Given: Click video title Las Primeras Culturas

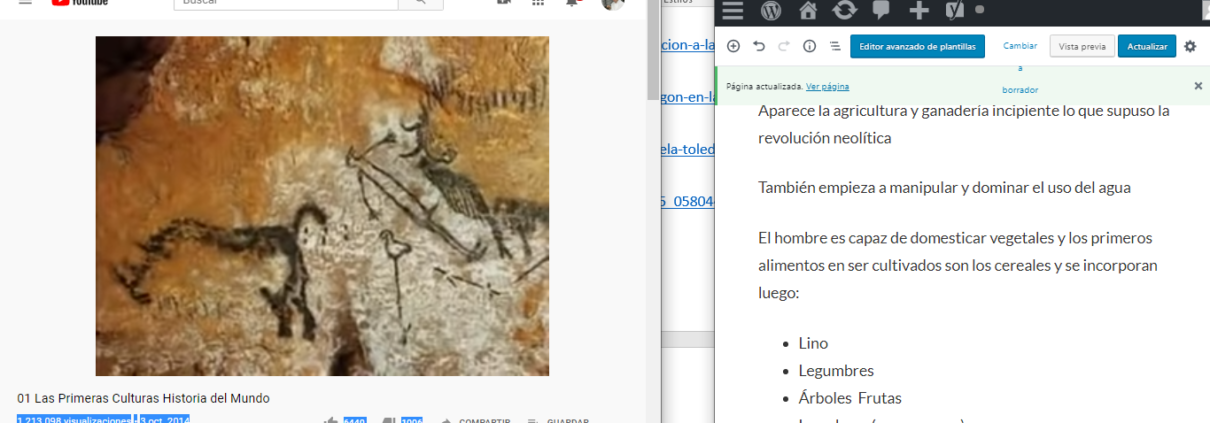Looking at the screenshot, I should tap(143, 398).
